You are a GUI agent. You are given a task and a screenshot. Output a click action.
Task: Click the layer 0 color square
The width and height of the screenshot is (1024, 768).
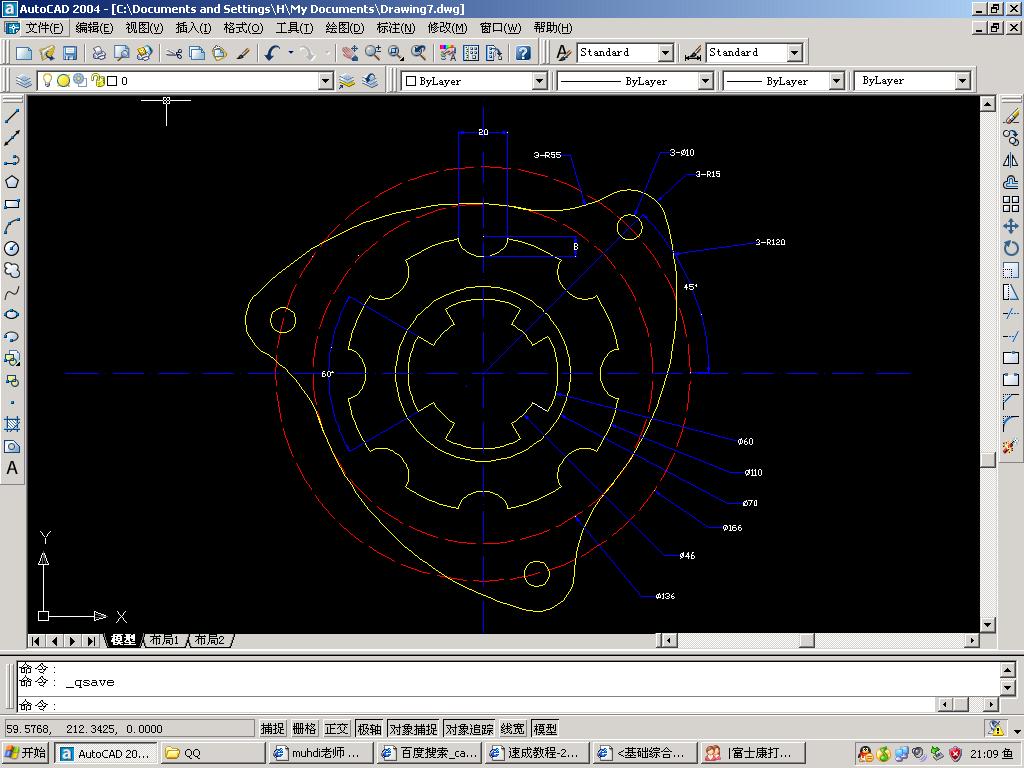click(112, 81)
